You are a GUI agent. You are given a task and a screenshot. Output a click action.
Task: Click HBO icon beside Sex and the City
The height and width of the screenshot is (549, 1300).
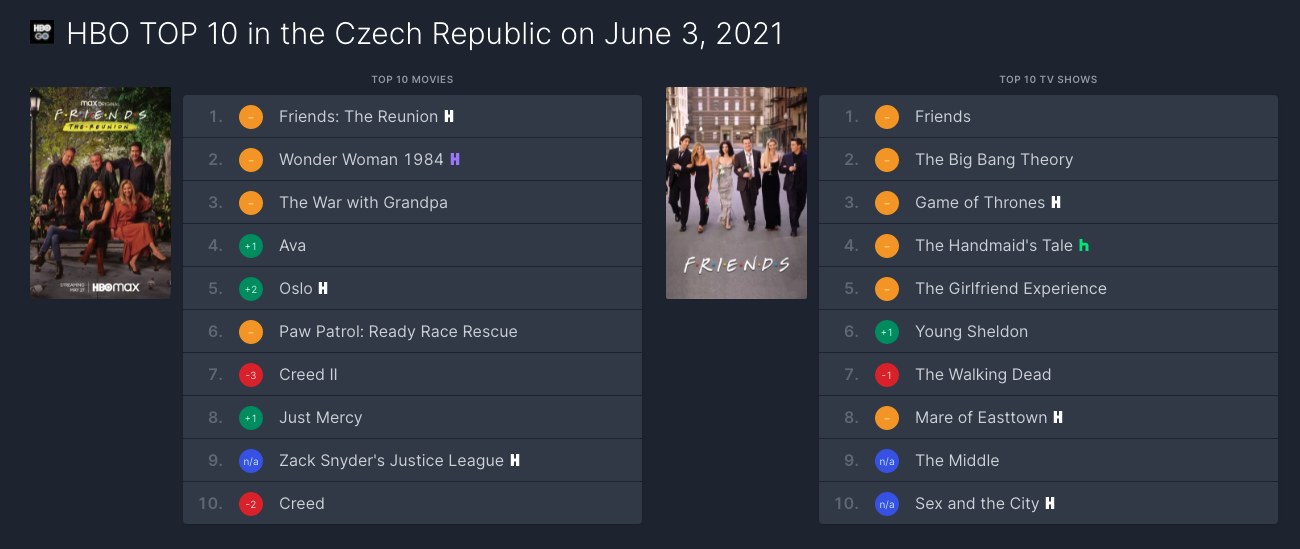click(x=1050, y=504)
